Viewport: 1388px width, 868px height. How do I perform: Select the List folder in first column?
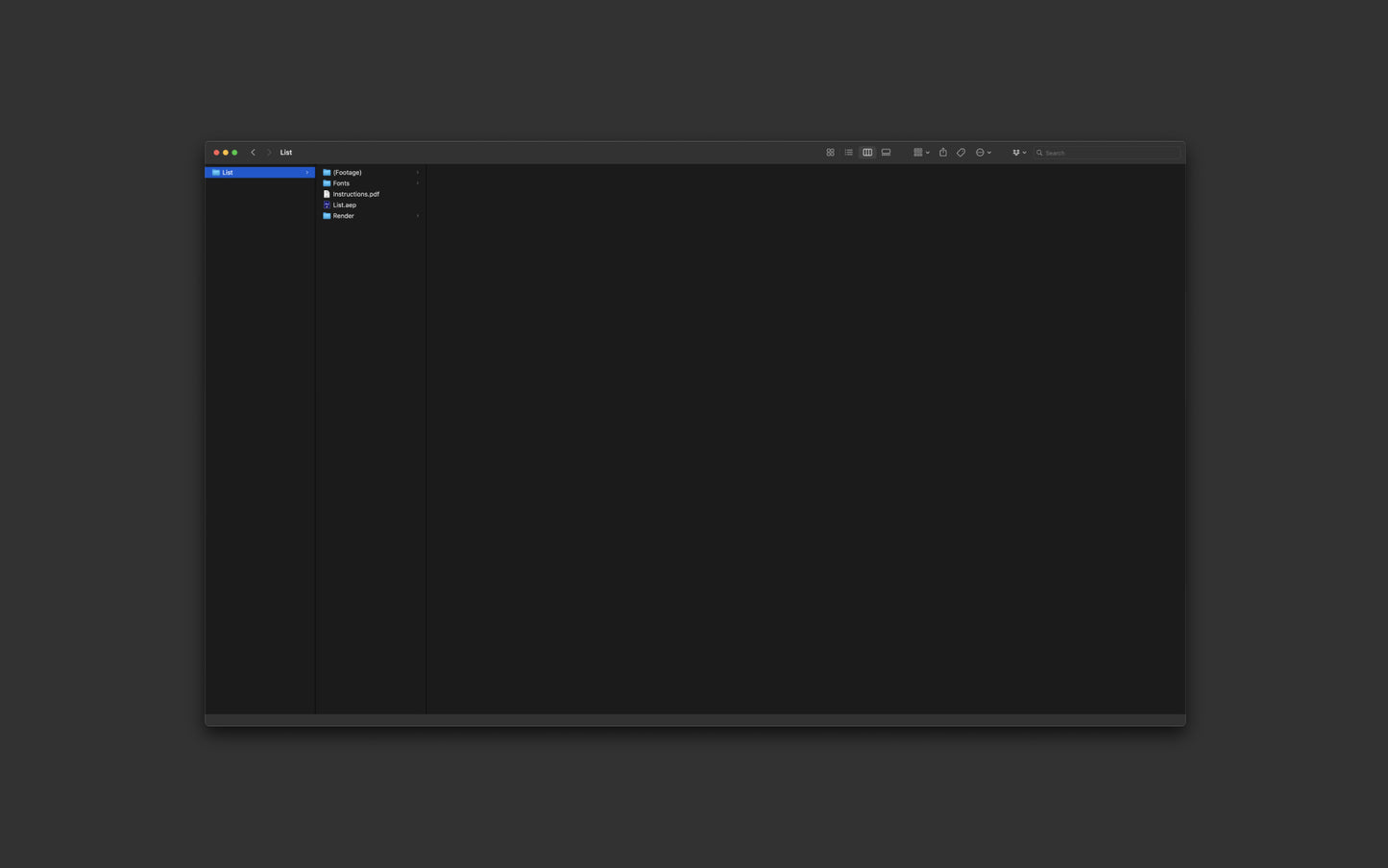[259, 173]
